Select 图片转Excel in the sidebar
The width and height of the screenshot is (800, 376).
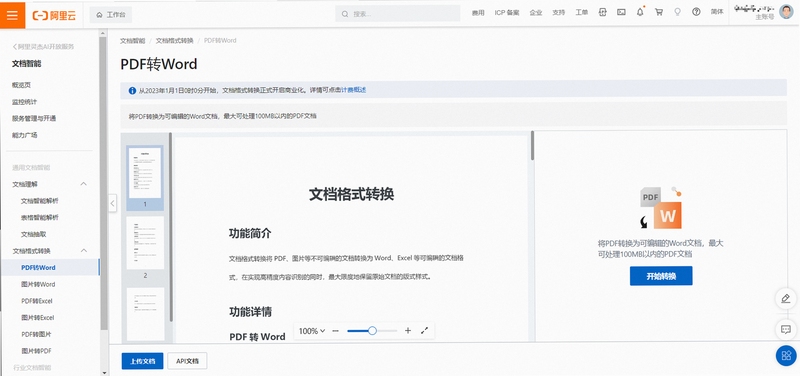pos(38,317)
